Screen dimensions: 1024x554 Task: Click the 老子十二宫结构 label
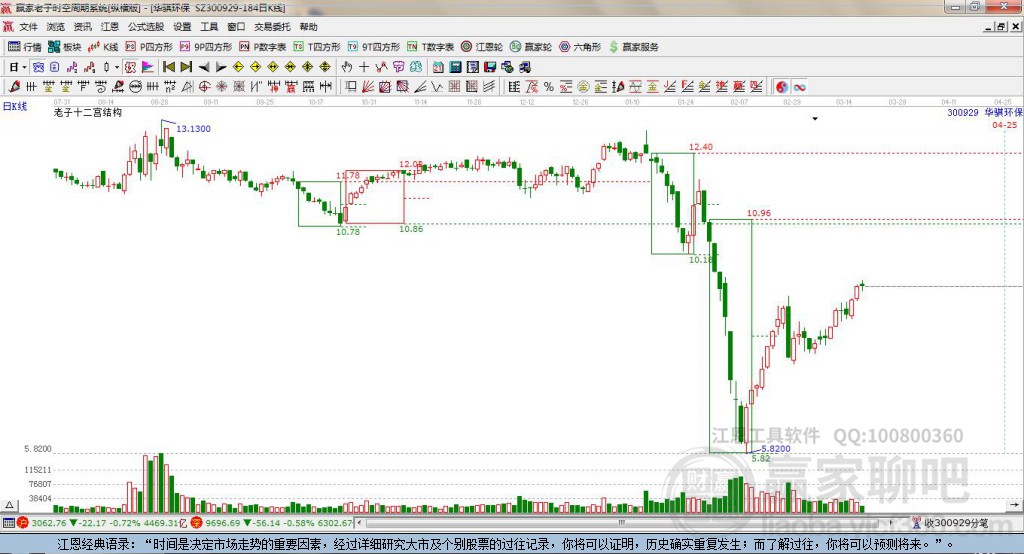88,112
